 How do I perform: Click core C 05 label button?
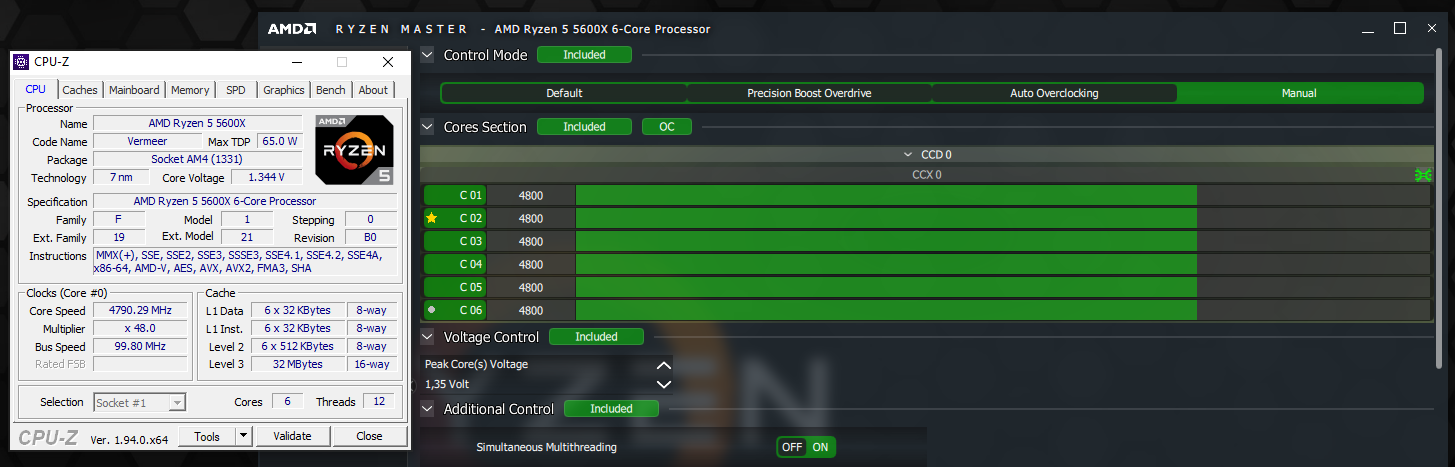pos(455,287)
